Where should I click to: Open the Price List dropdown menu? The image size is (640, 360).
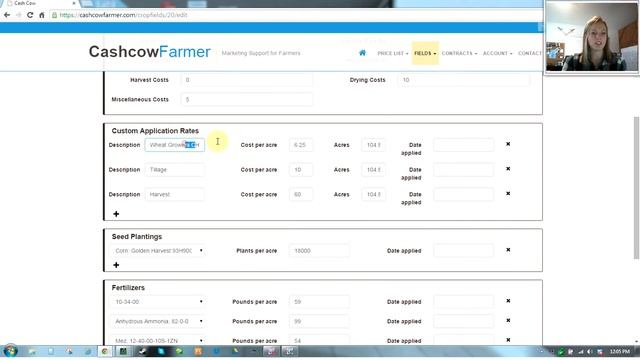click(x=393, y=53)
